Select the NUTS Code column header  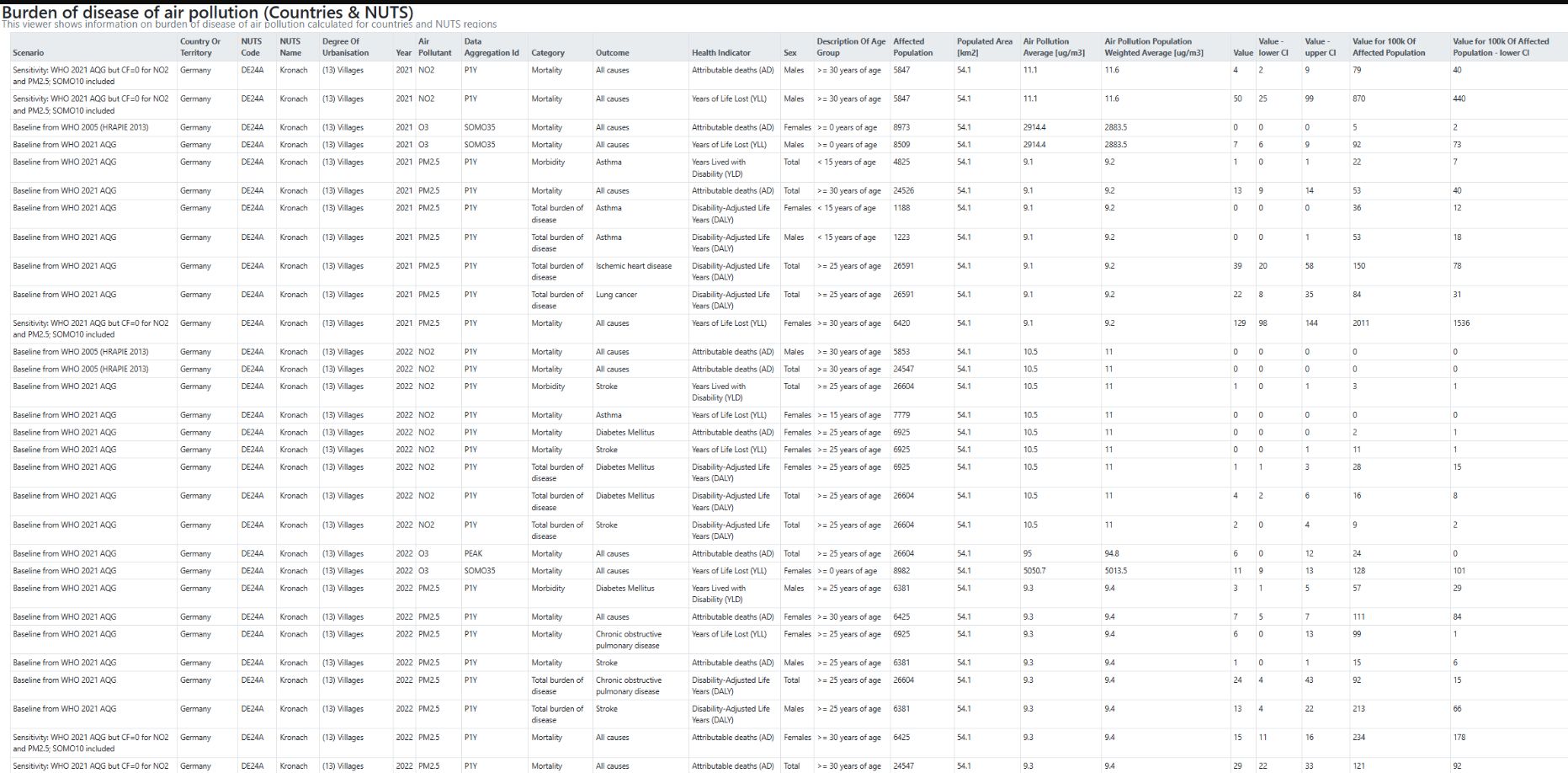[x=252, y=47]
